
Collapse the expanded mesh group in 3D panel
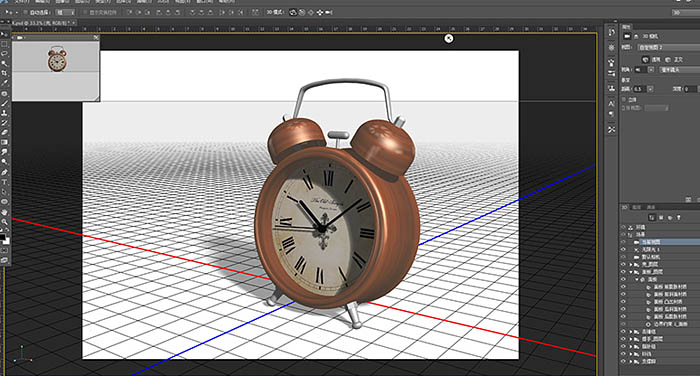pos(631,272)
